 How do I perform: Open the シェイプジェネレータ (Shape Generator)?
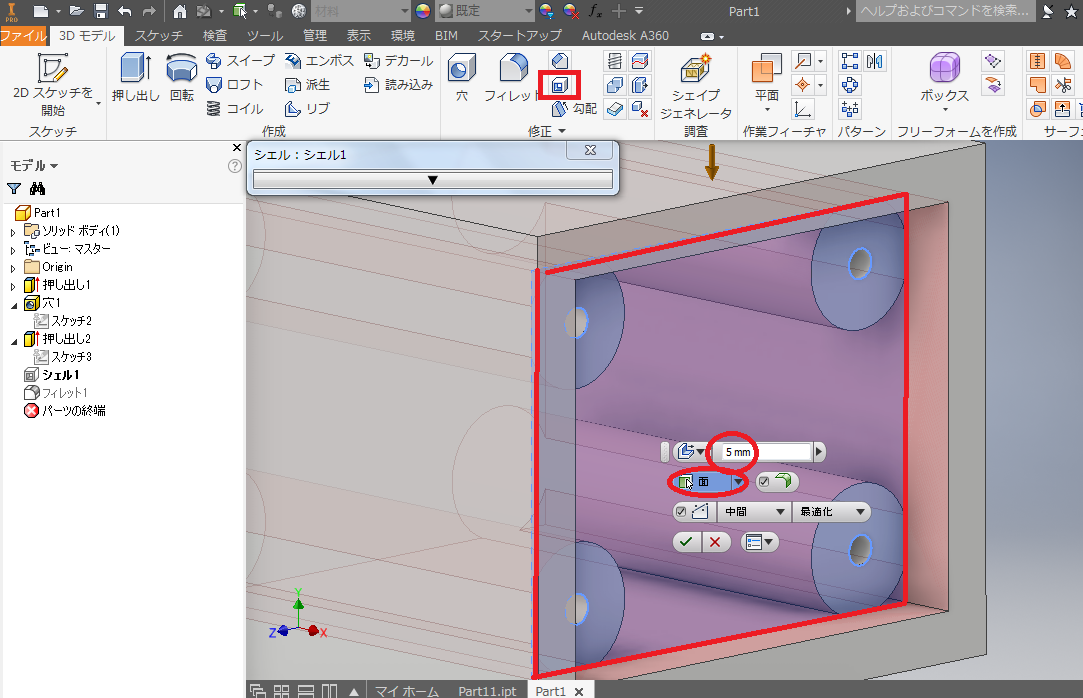coord(696,86)
